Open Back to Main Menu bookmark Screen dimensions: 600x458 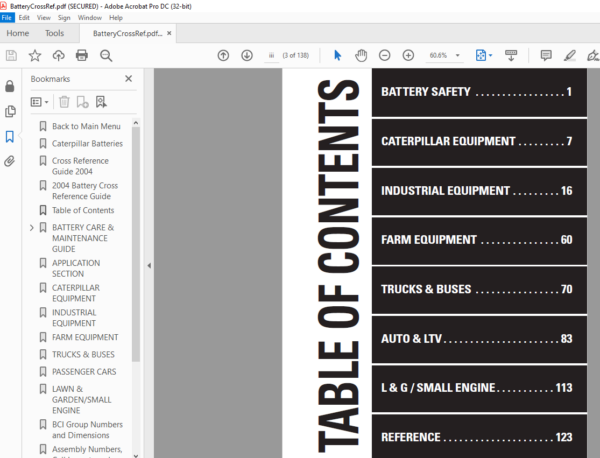[86, 126]
